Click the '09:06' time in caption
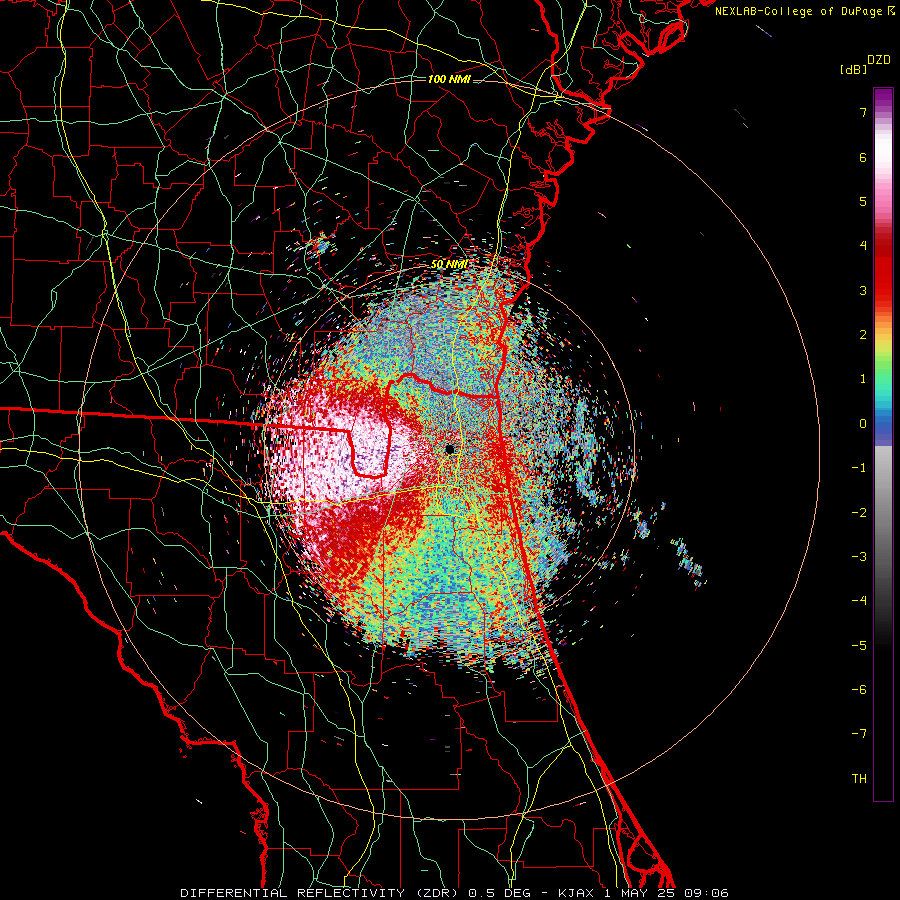 707,893
